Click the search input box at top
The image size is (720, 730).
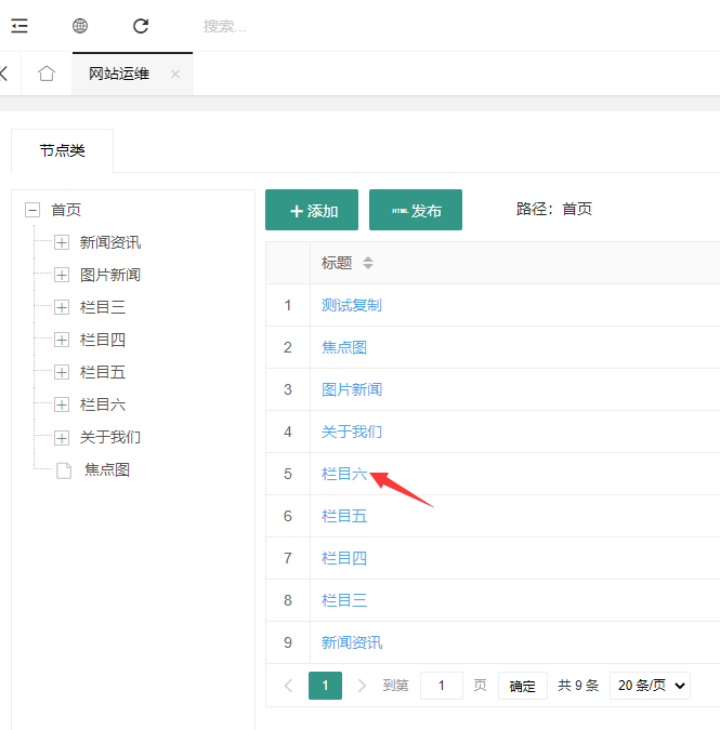coord(300,26)
